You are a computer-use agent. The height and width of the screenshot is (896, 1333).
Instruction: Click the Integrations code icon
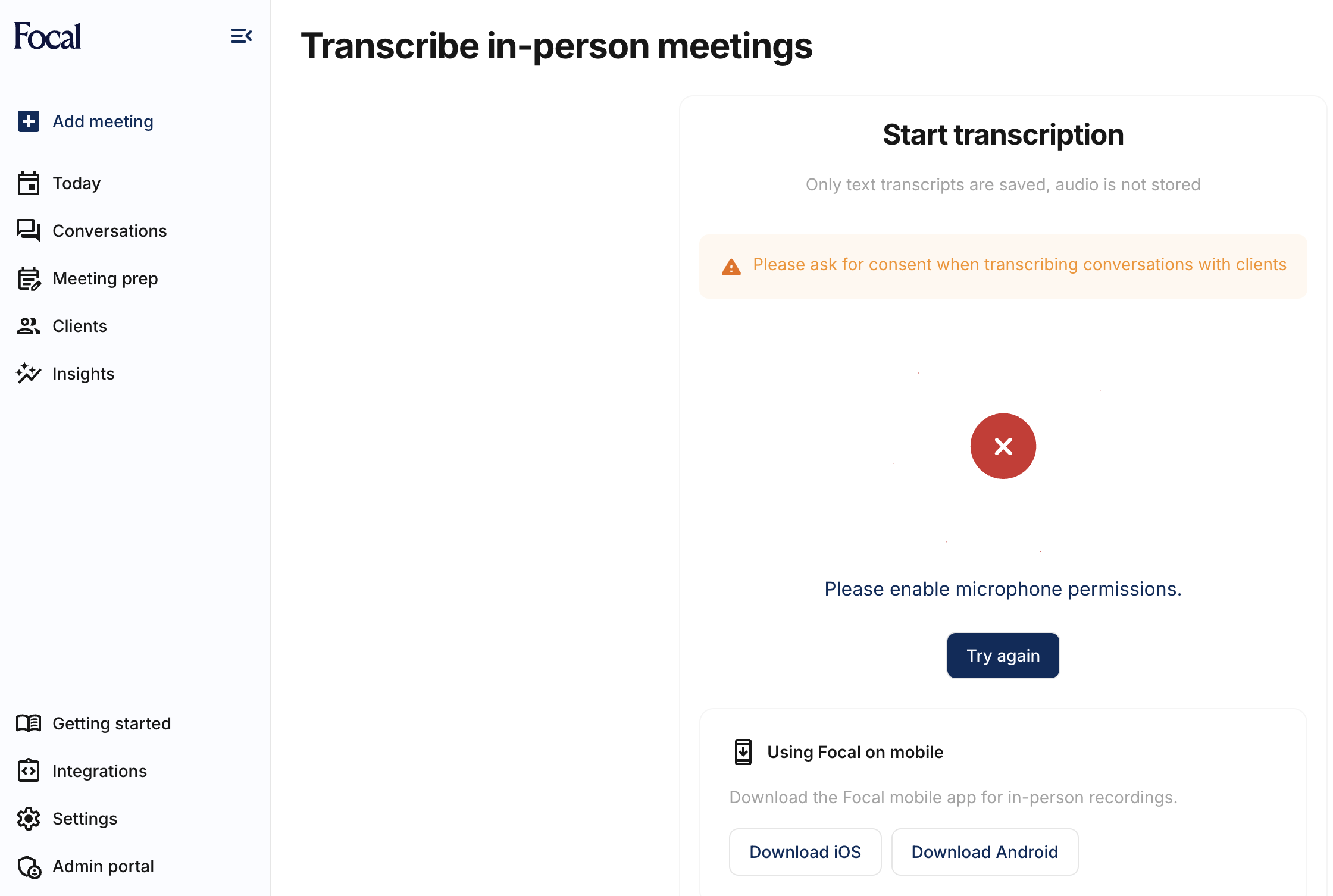pos(29,771)
